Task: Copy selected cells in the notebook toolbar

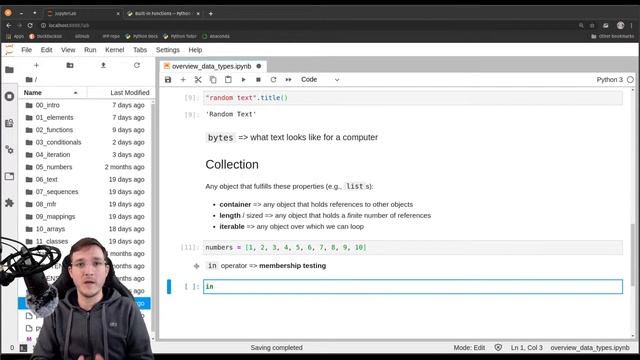Action: point(213,80)
